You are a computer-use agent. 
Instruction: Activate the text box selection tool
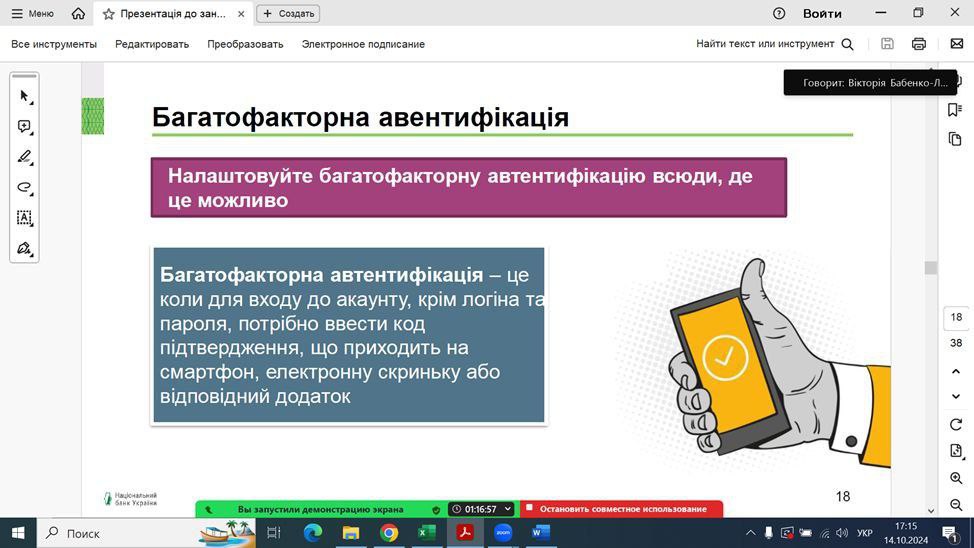[24, 217]
